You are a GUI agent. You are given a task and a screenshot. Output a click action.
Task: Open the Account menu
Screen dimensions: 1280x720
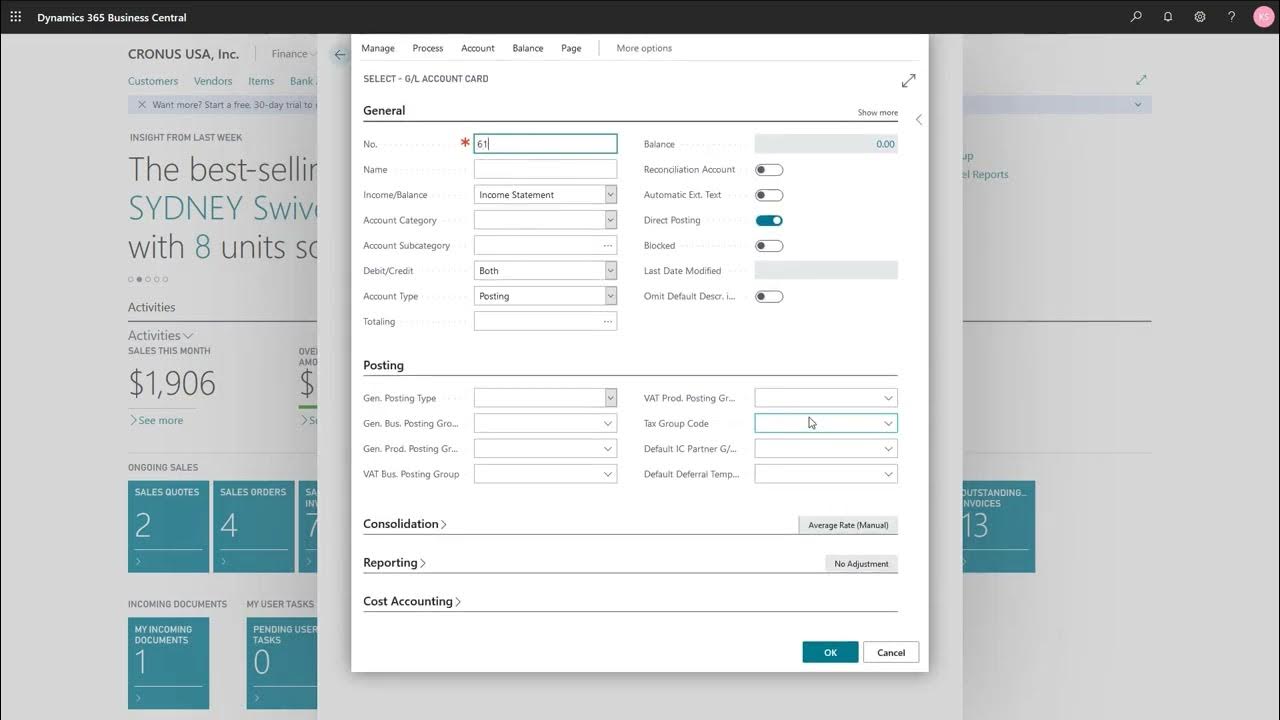(x=478, y=48)
